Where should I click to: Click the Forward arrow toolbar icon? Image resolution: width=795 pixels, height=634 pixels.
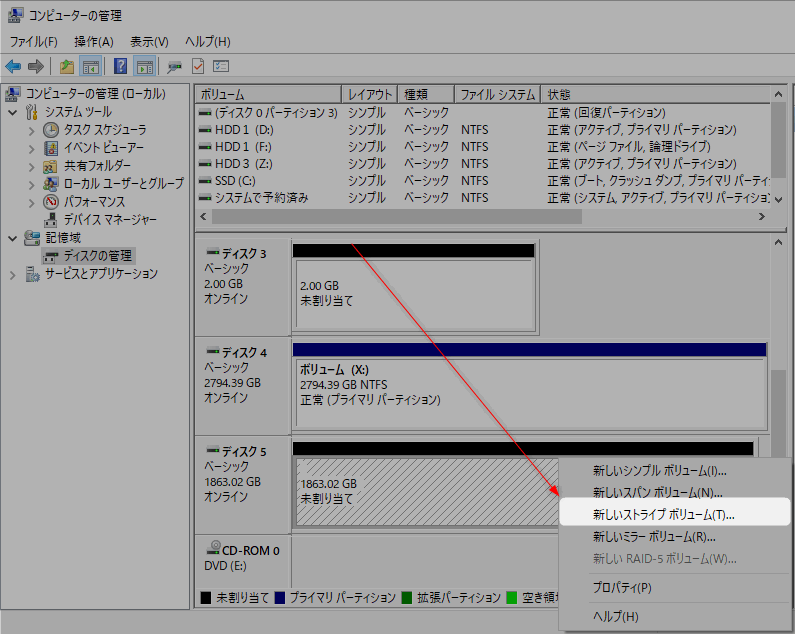35,66
